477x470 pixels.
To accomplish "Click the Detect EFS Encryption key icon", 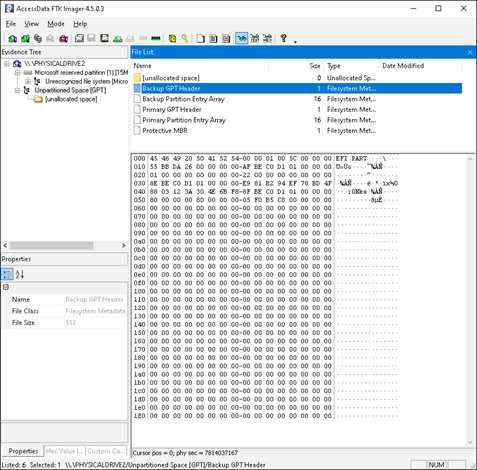I will click(x=185, y=39).
